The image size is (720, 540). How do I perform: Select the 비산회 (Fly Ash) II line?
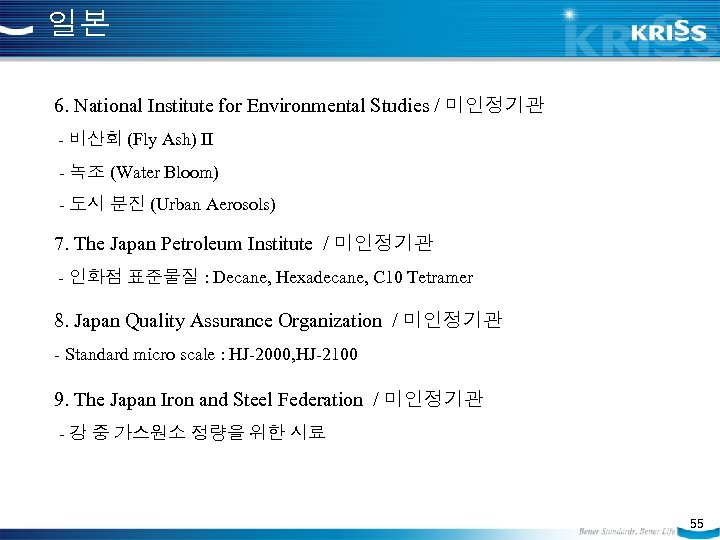click(136, 139)
